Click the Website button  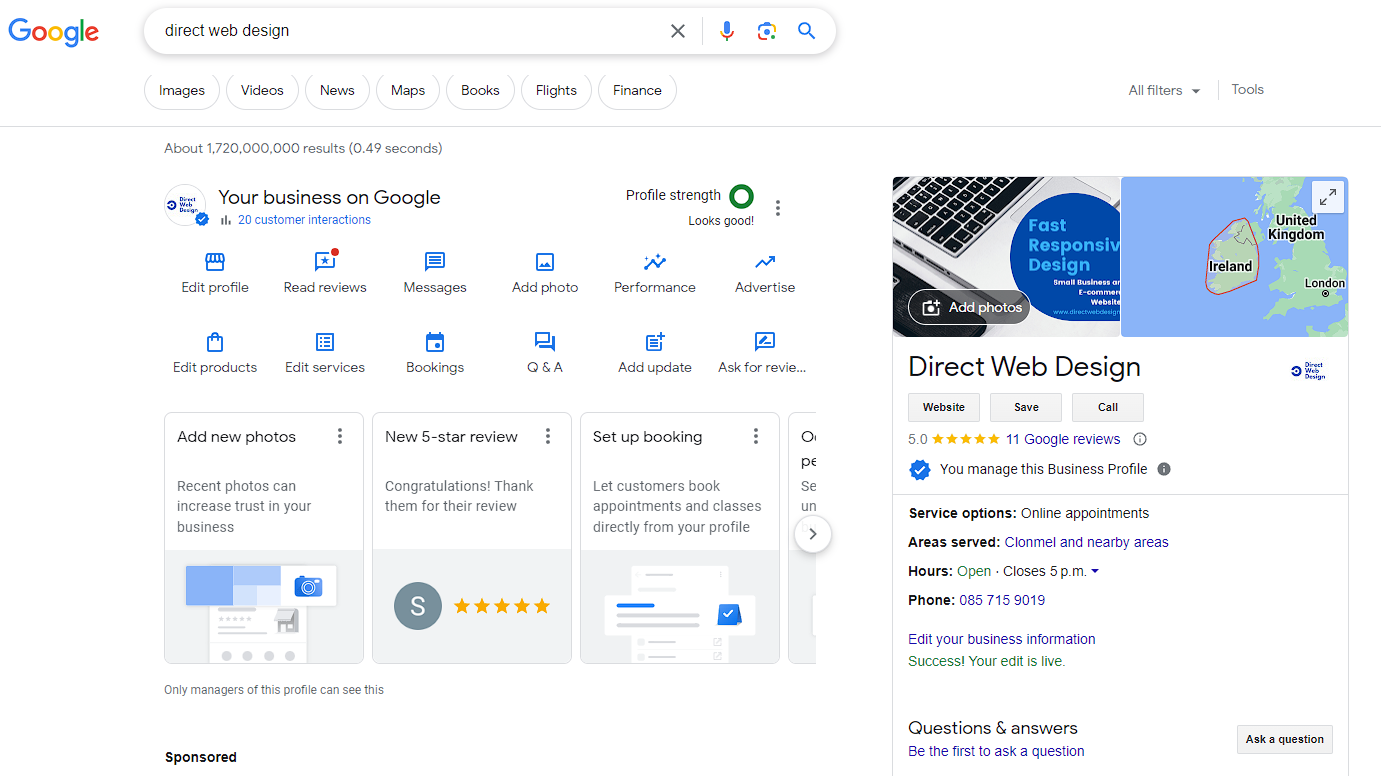[x=944, y=407]
